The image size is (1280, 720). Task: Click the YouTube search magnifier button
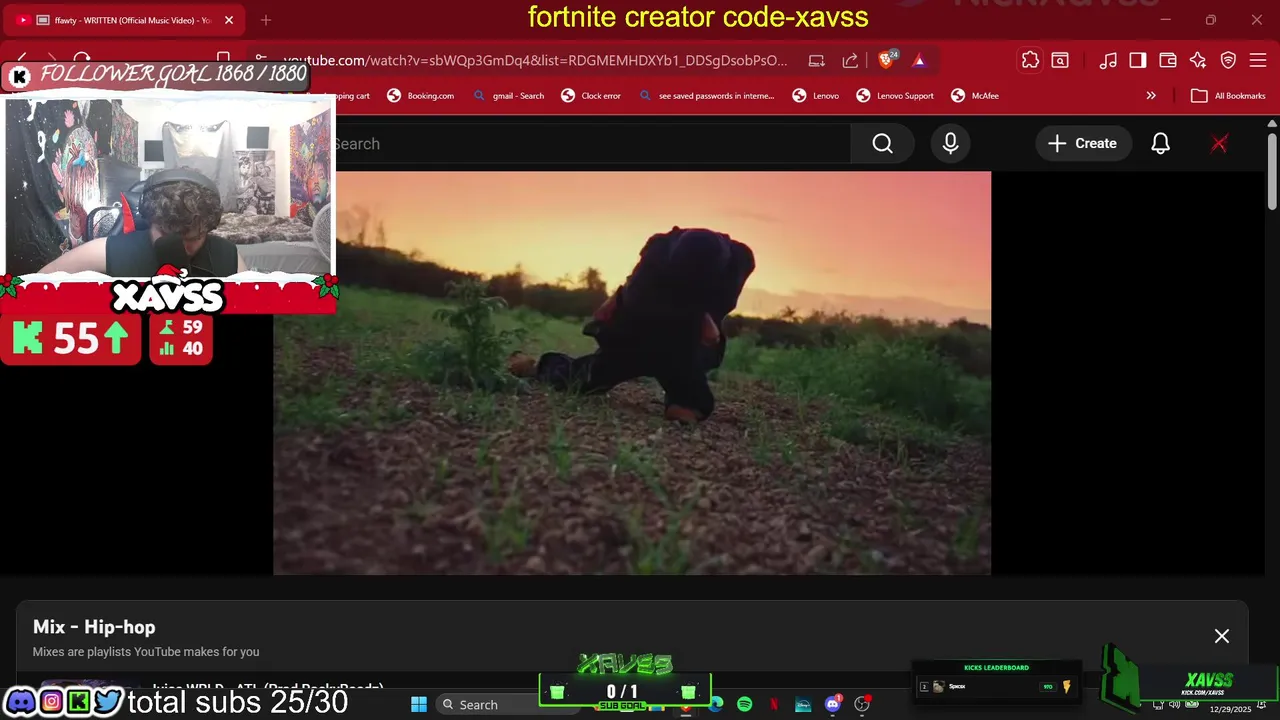point(882,144)
